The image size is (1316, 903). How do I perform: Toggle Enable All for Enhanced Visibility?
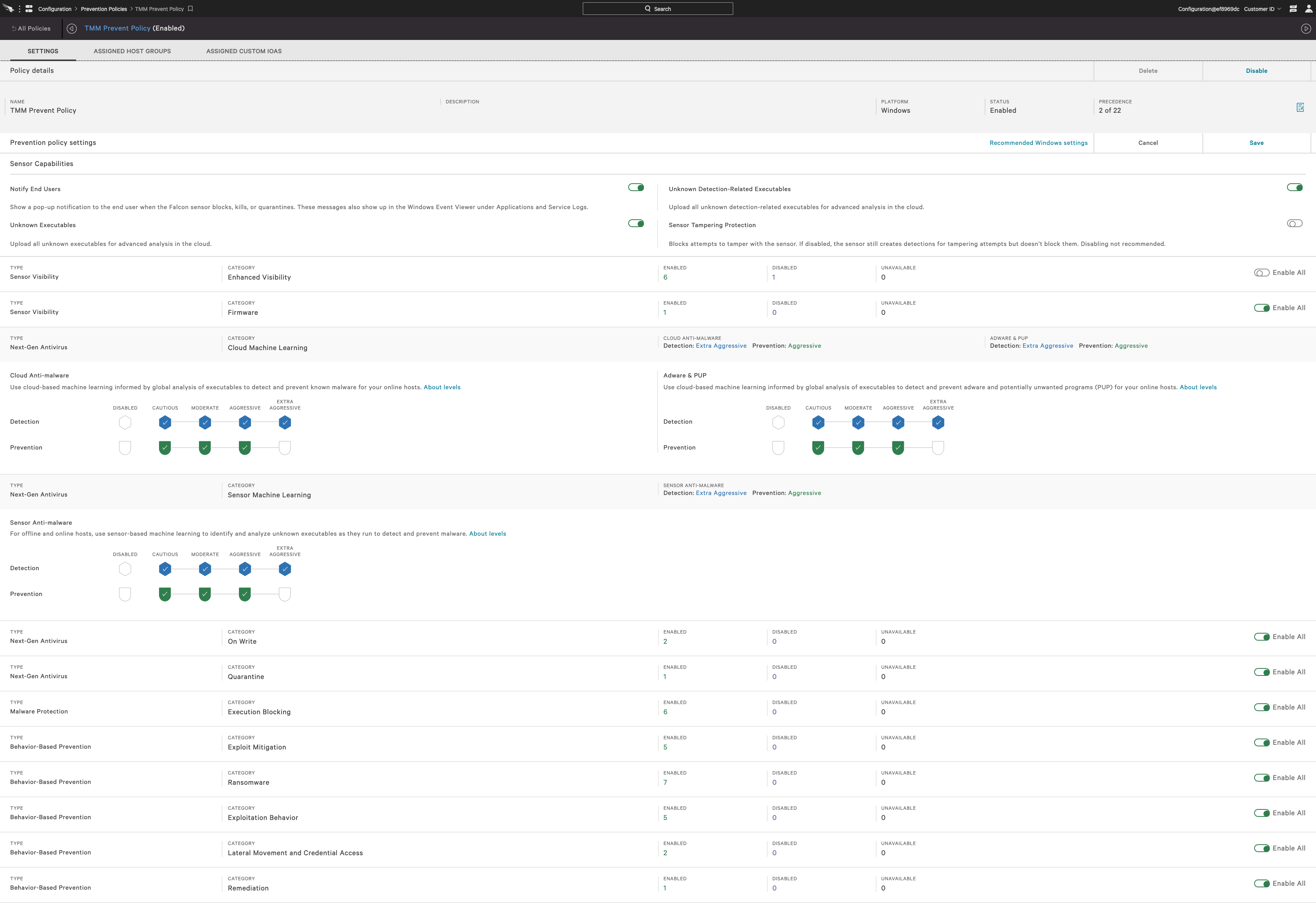(1262, 273)
